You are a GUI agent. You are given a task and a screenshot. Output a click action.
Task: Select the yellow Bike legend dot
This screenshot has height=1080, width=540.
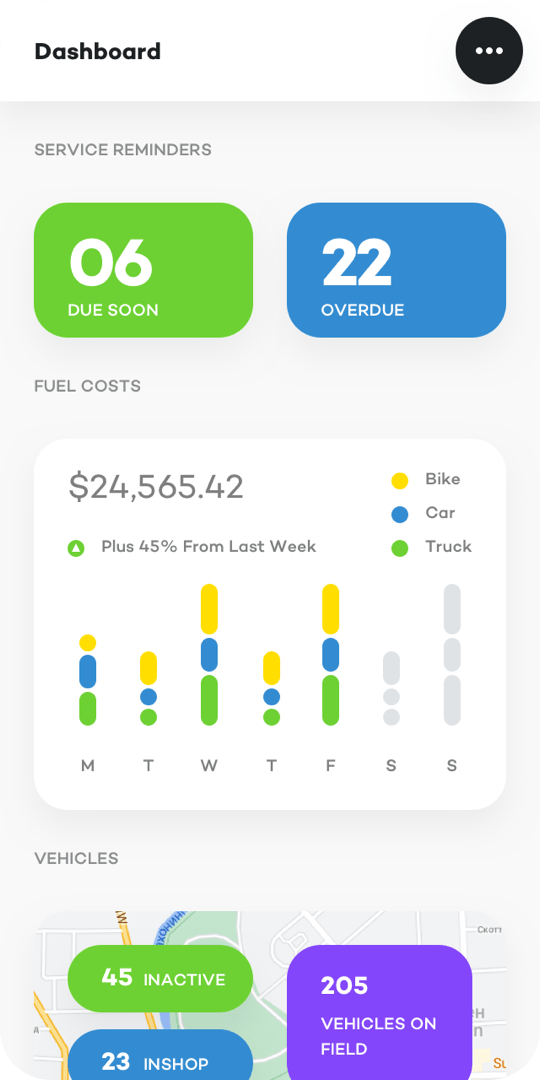(x=399, y=481)
